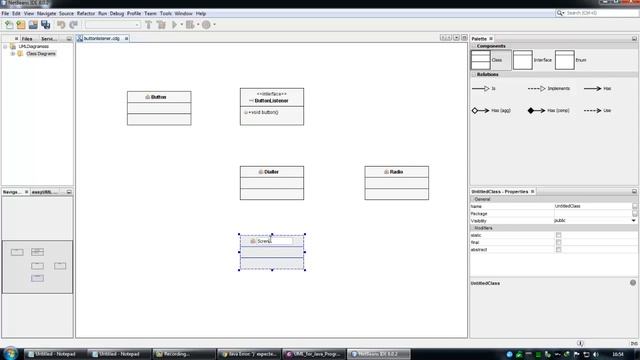The image size is (640, 360).
Task: Collapse the General properties section
Action: pos(473,199)
